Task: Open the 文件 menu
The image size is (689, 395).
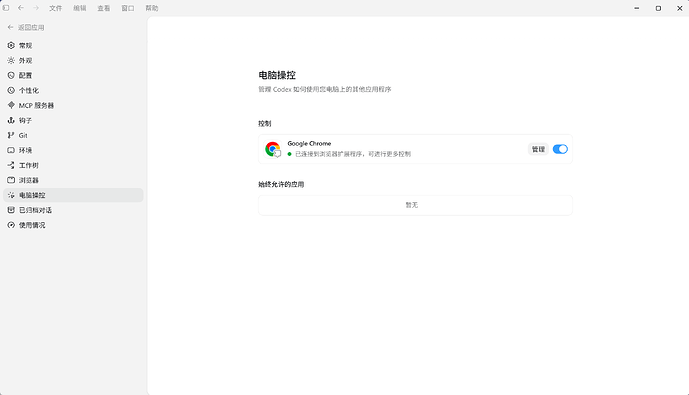Action: coord(55,8)
